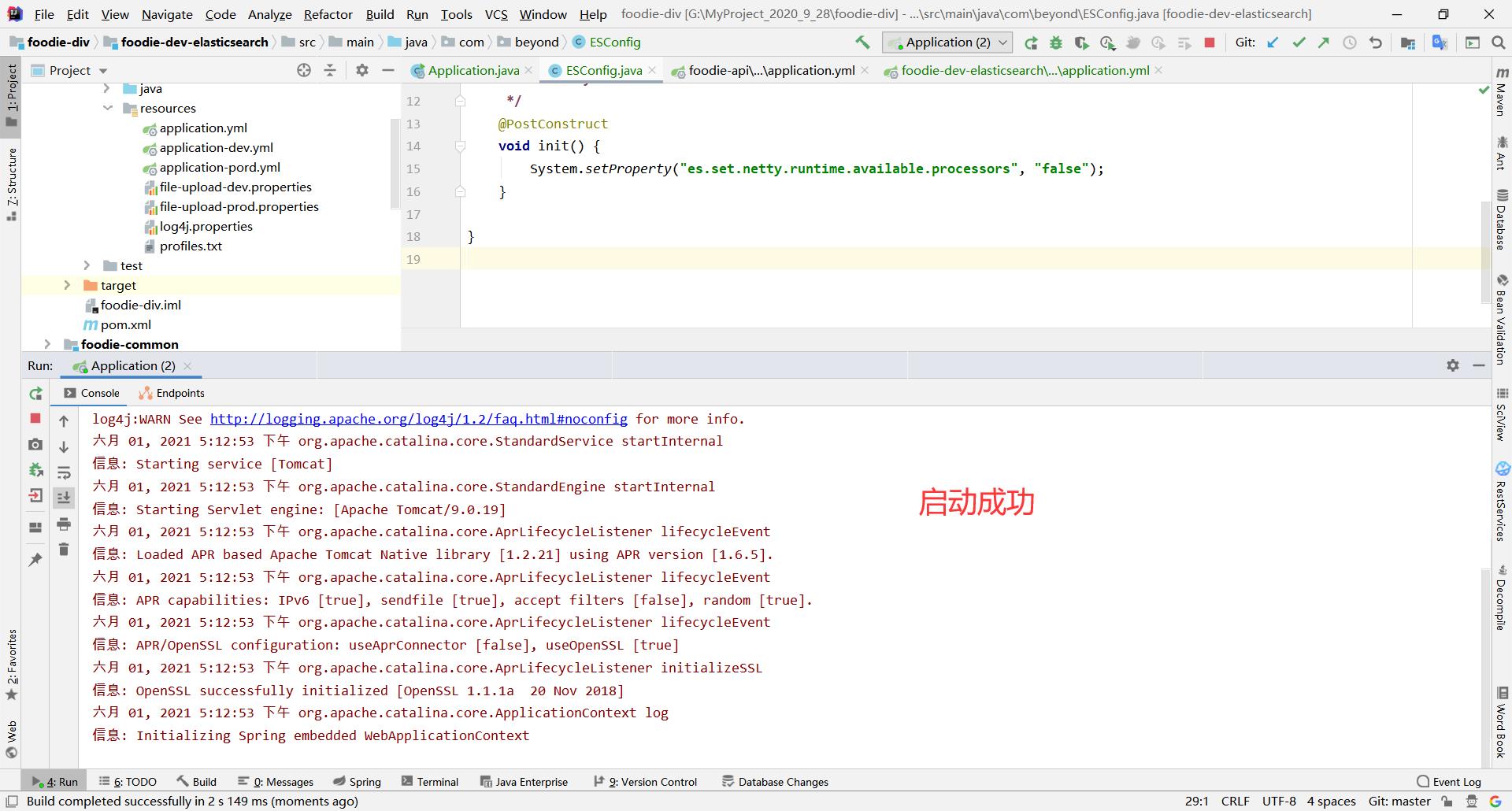The image size is (1512, 811).
Task: Commit changes with Git checkmark icon
Action: coord(1299,43)
